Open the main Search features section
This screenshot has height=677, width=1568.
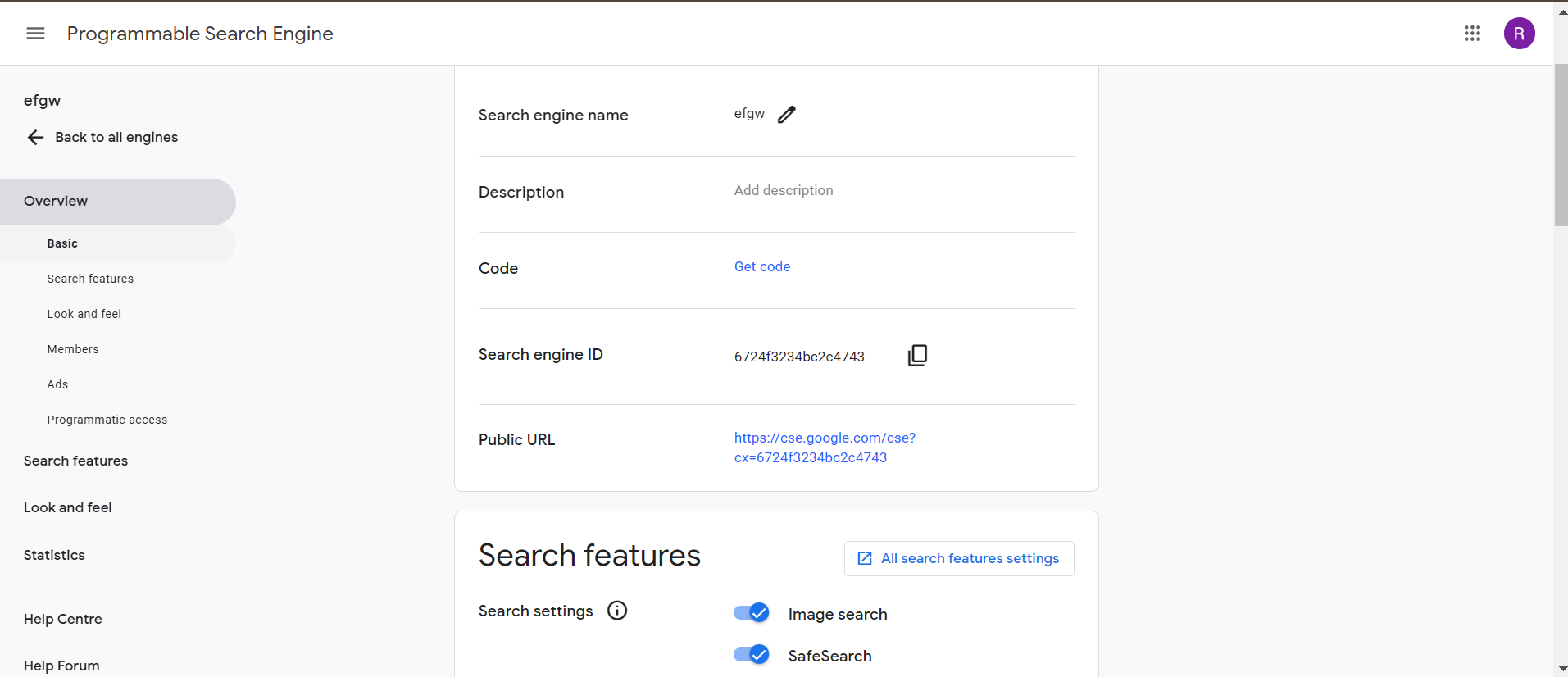(75, 461)
